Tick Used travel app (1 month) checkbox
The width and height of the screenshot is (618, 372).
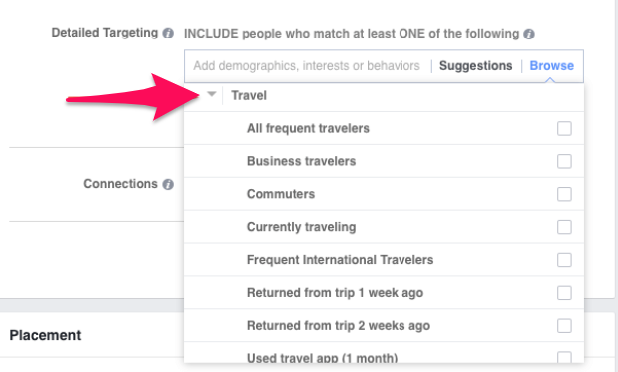564,357
